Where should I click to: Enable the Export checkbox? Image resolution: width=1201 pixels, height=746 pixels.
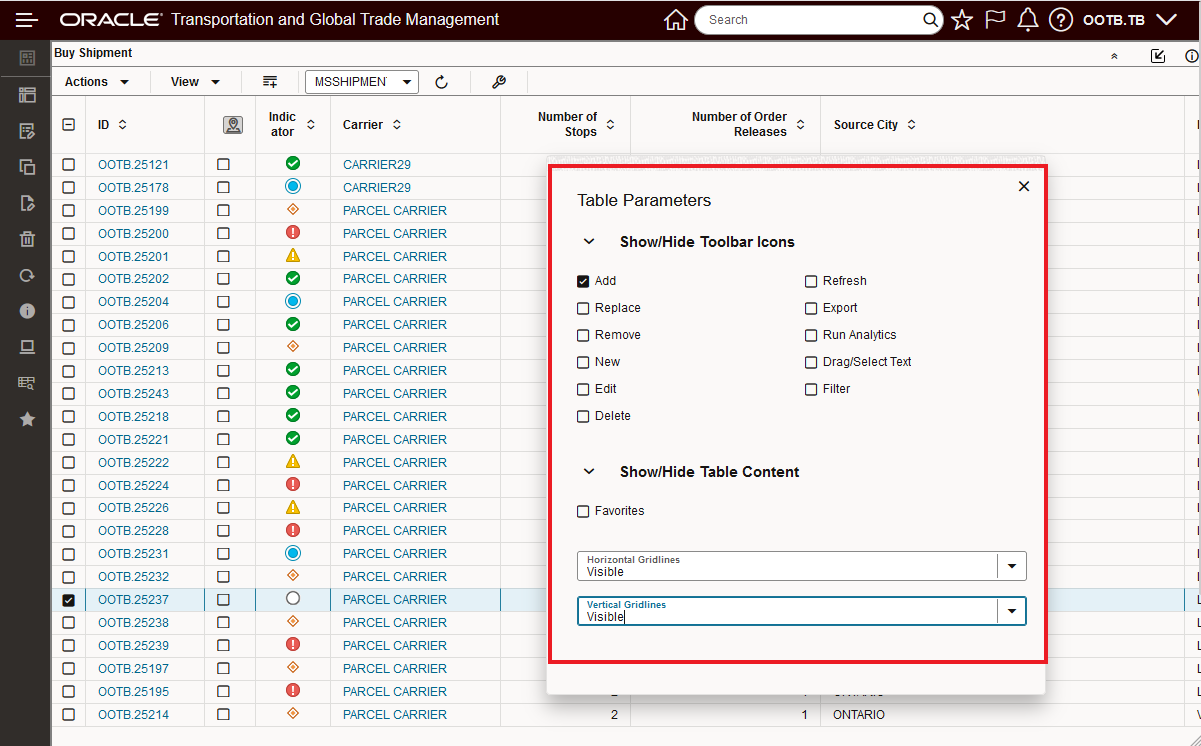click(811, 308)
